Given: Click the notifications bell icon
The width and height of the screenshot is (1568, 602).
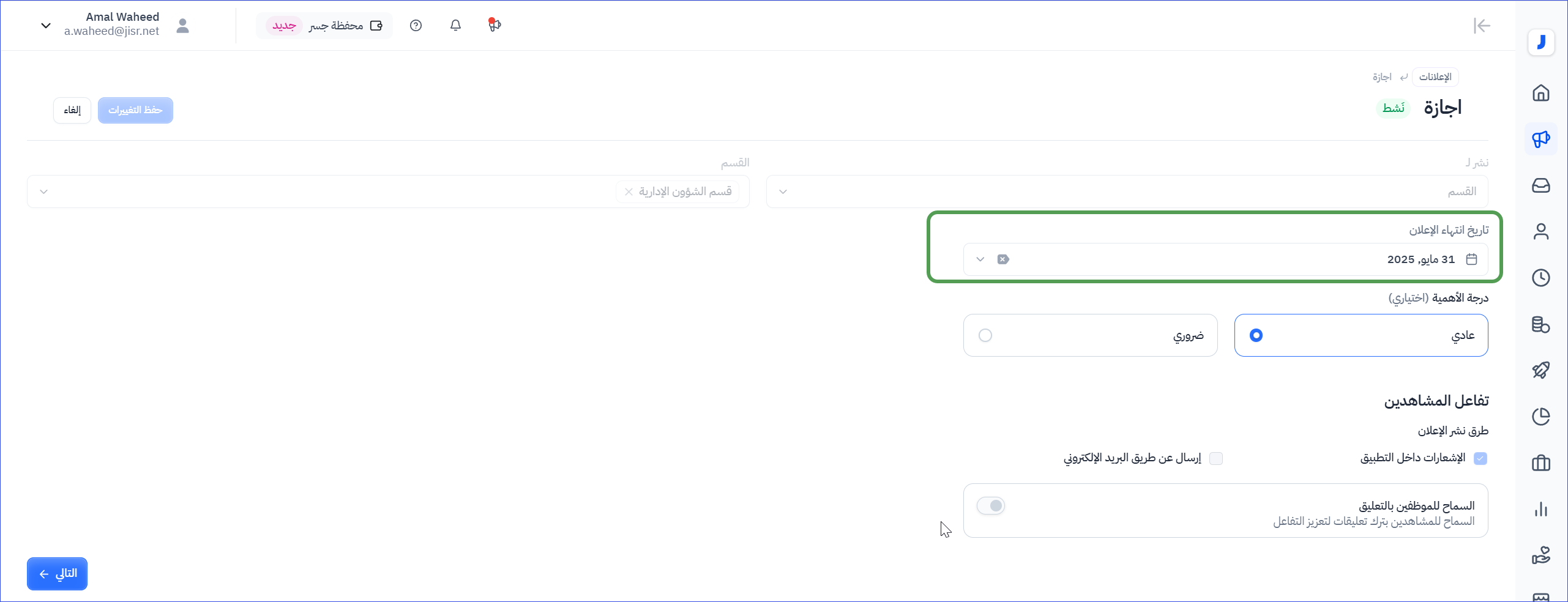Looking at the screenshot, I should pos(455,26).
